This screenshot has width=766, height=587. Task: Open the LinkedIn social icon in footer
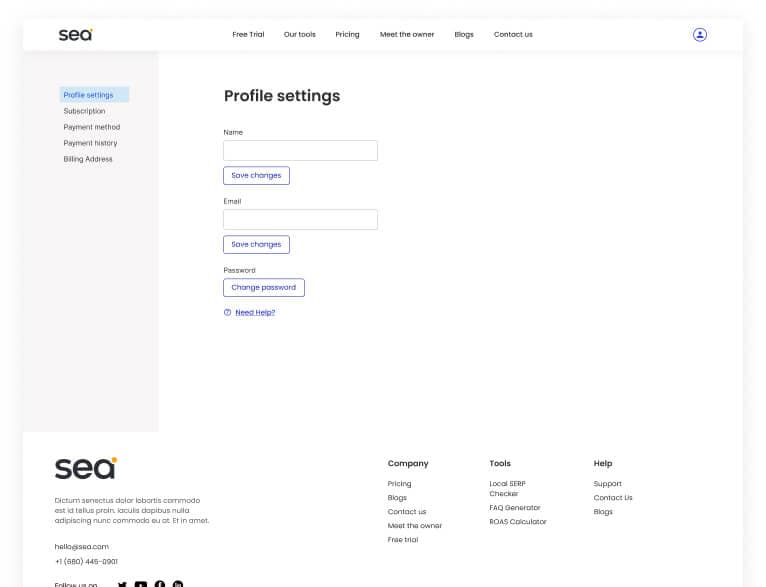(x=178, y=584)
